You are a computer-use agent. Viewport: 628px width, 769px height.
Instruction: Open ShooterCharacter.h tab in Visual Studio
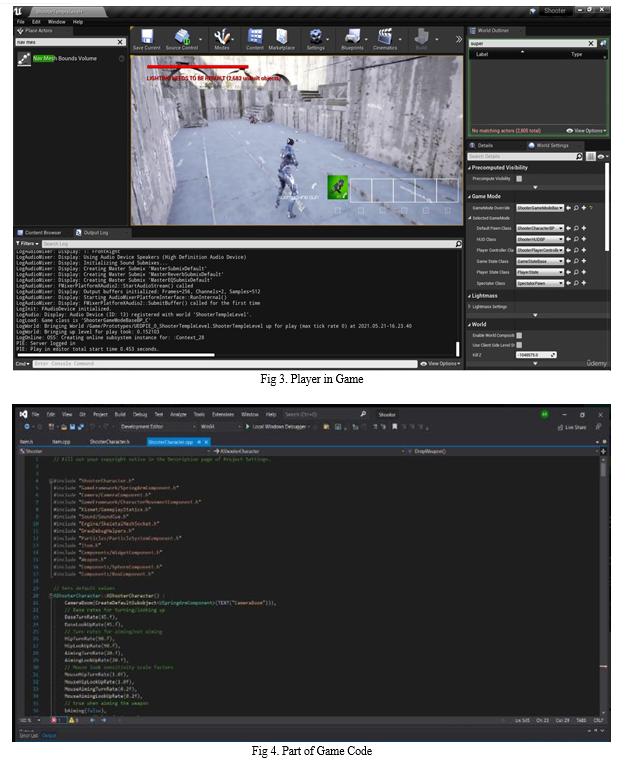[x=109, y=442]
